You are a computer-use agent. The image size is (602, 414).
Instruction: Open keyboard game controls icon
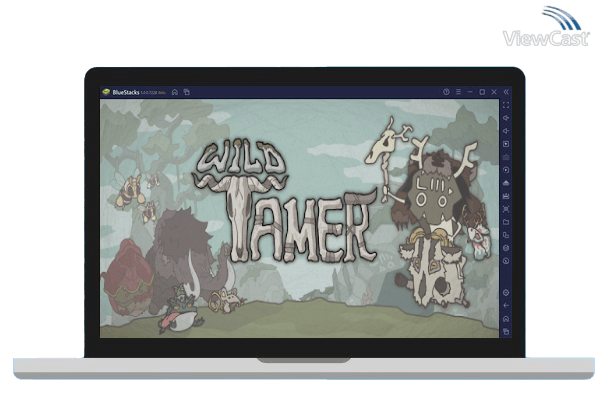[x=506, y=157]
